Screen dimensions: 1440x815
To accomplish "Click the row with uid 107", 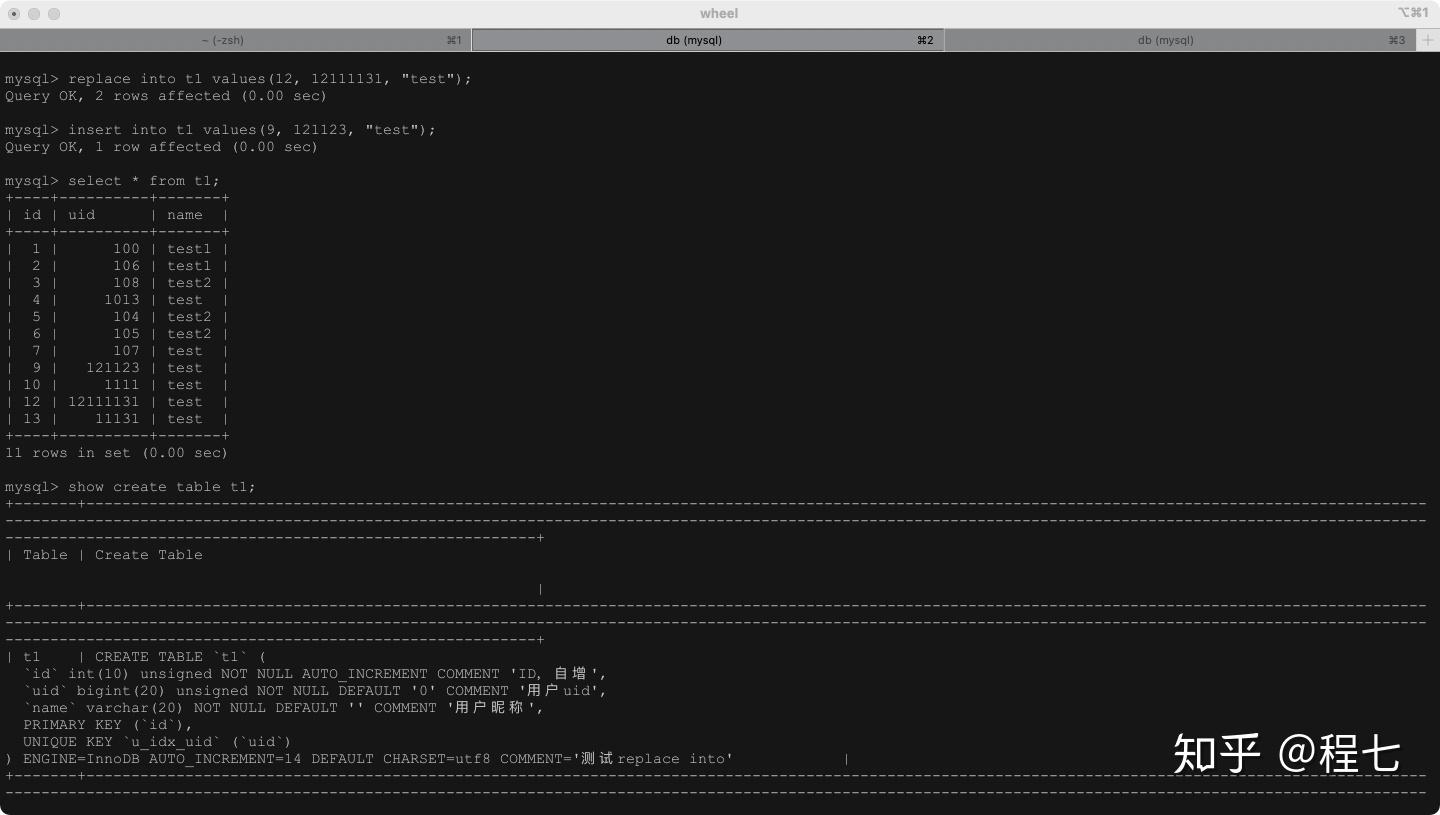I will click(118, 351).
